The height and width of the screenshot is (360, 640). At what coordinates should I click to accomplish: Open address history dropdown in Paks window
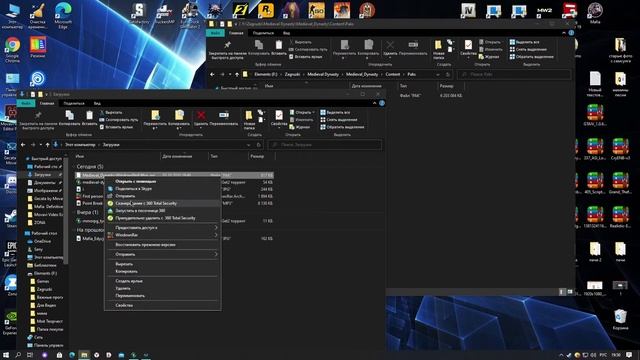438,74
